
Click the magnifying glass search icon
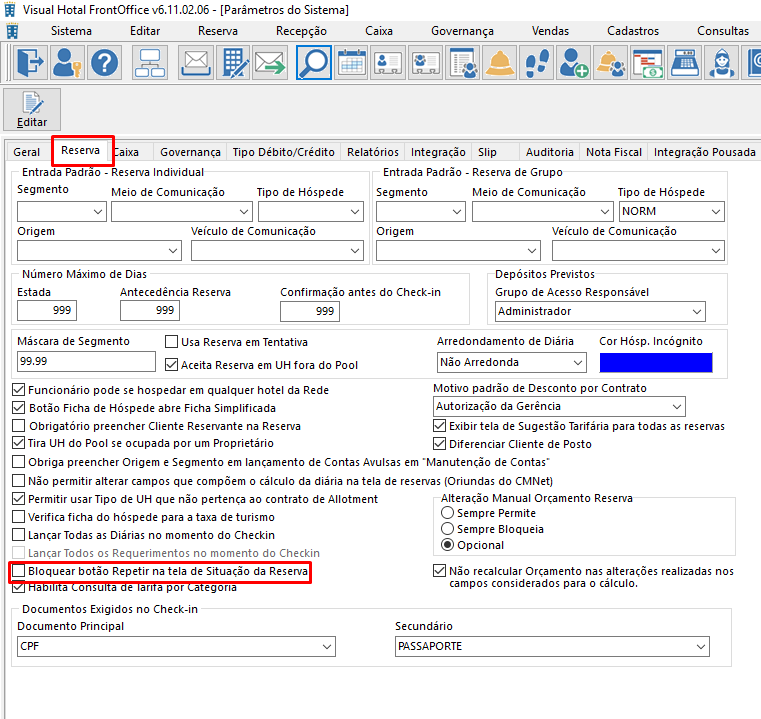coord(314,63)
